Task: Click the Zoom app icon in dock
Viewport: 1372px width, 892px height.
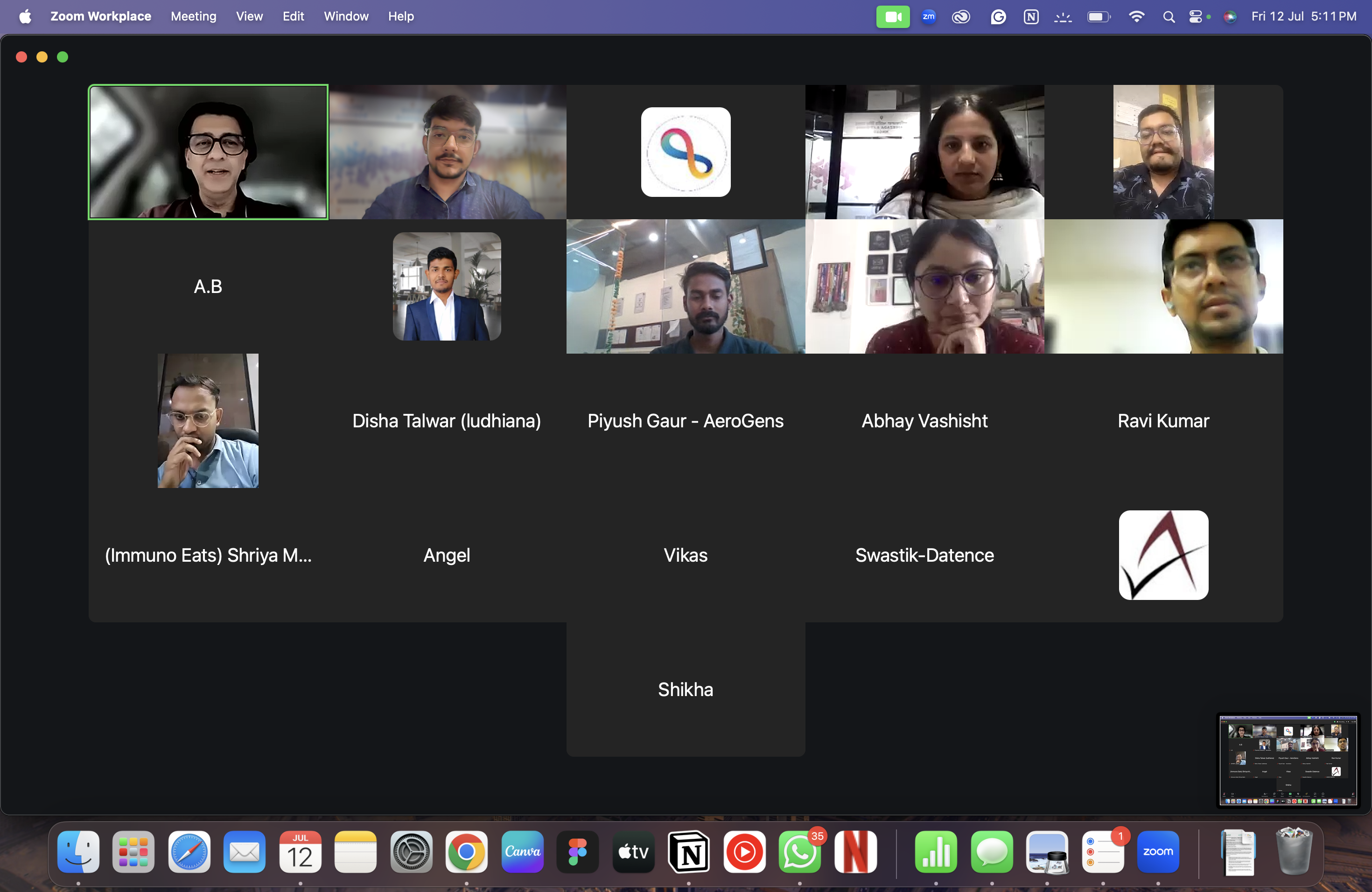Action: (x=1157, y=852)
